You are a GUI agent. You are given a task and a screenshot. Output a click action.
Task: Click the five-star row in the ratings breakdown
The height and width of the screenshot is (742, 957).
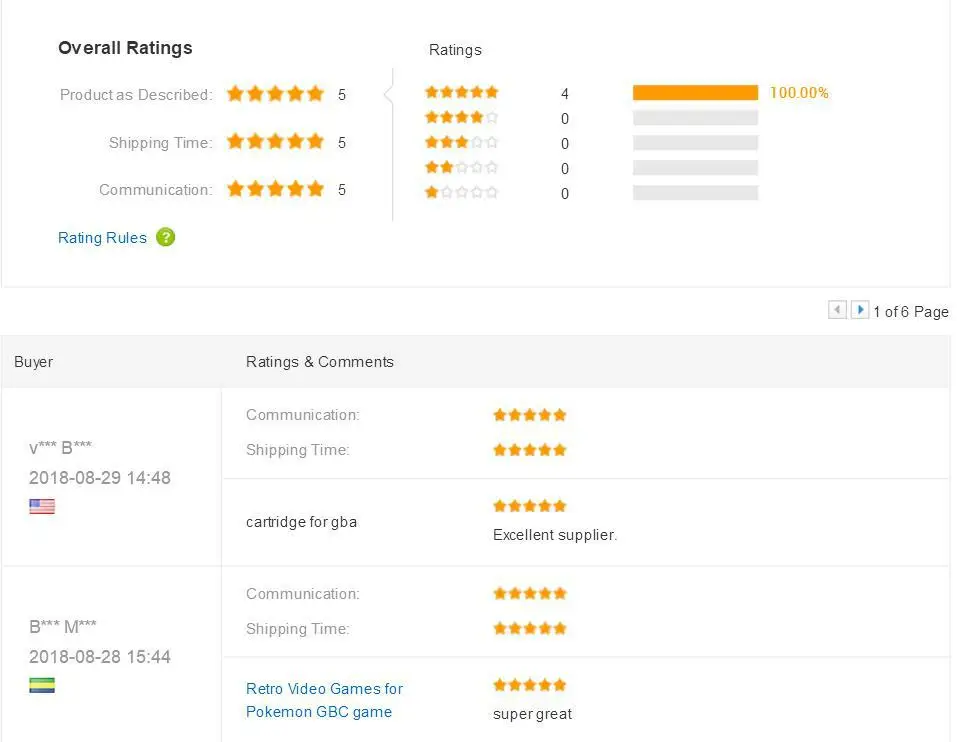(461, 93)
